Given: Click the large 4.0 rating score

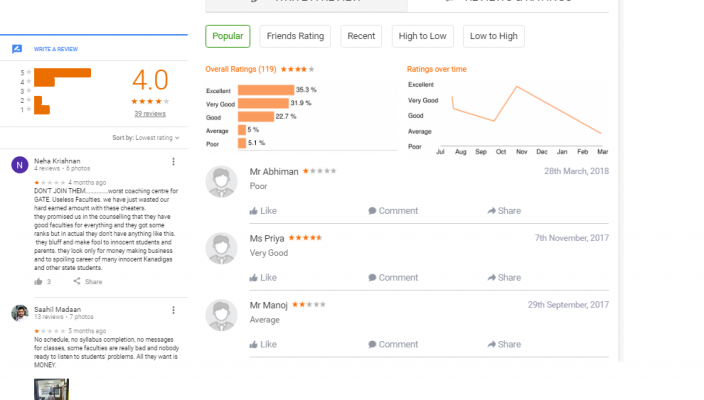Looking at the screenshot, I should click(x=150, y=80).
